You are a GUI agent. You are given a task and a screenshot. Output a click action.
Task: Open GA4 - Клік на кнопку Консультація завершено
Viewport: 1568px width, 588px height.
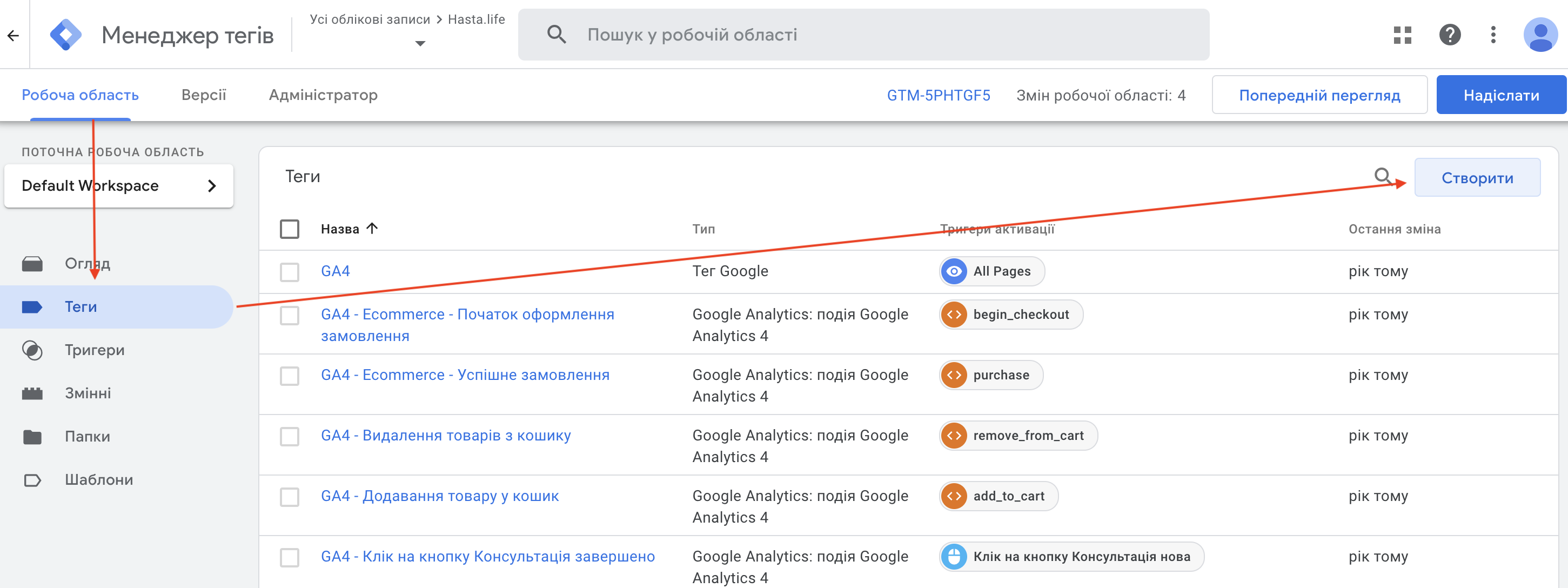tap(487, 556)
